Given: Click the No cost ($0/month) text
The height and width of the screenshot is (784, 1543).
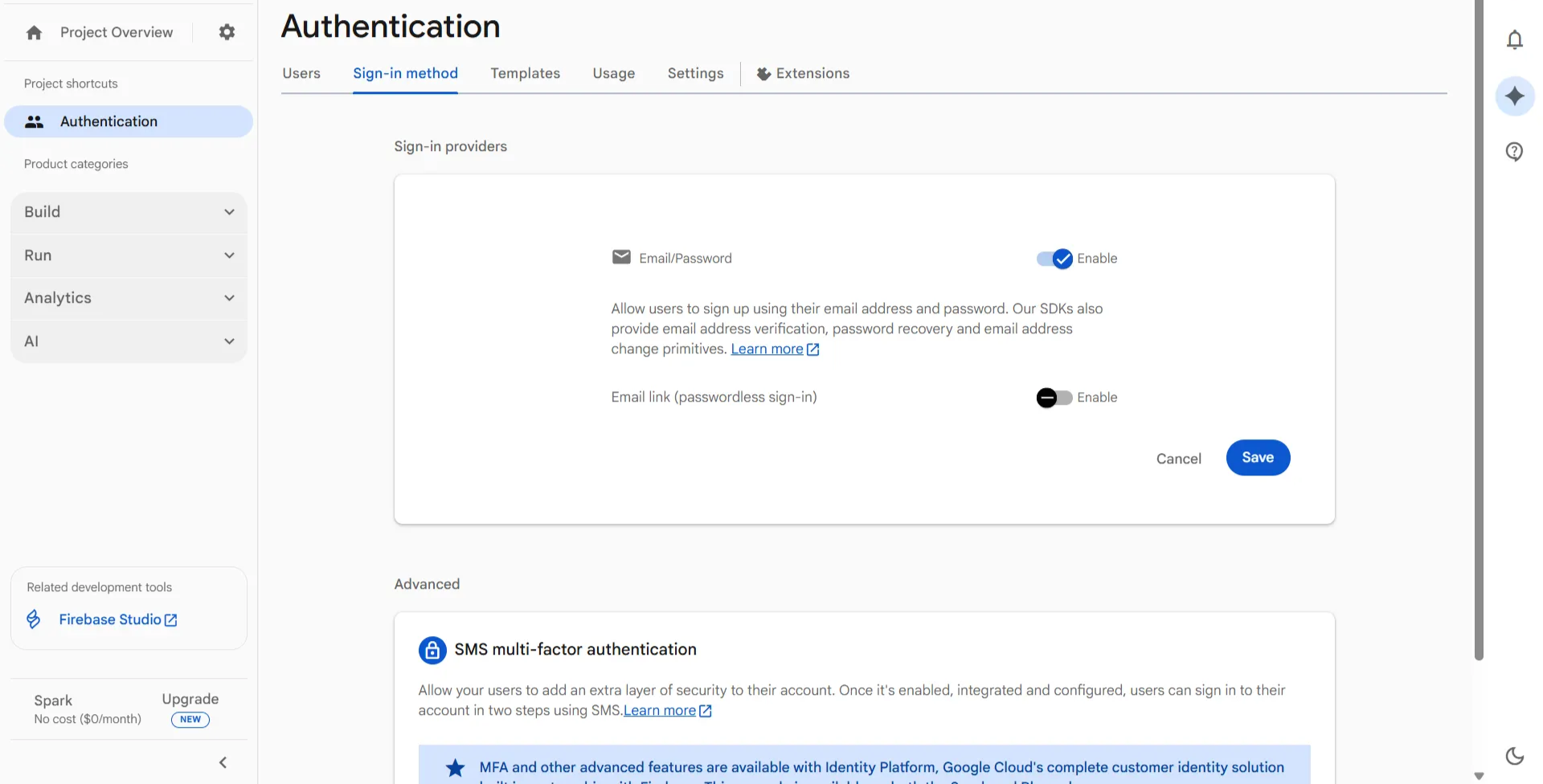Looking at the screenshot, I should pos(88,719).
